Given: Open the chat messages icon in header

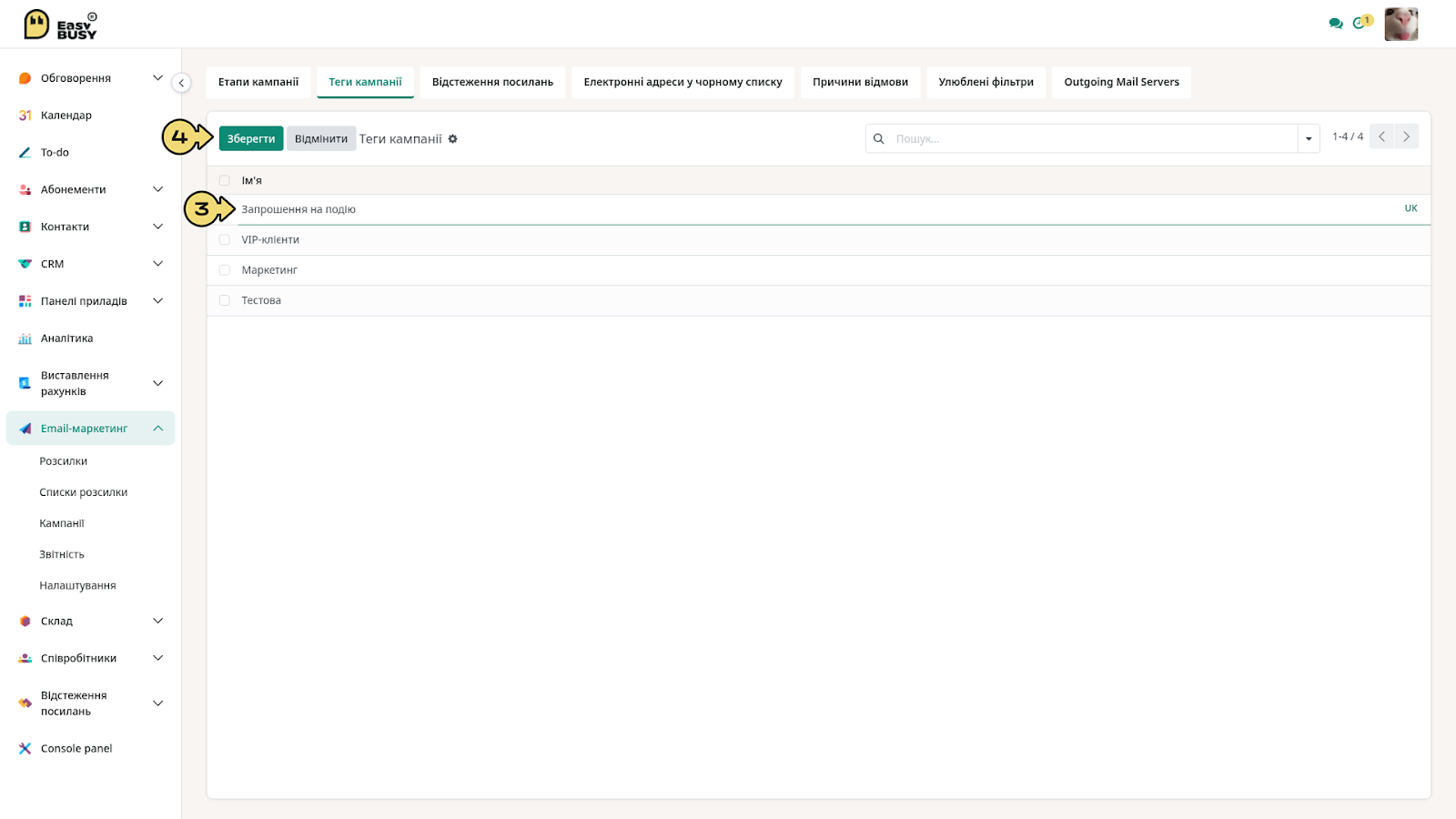Looking at the screenshot, I should 1335,24.
